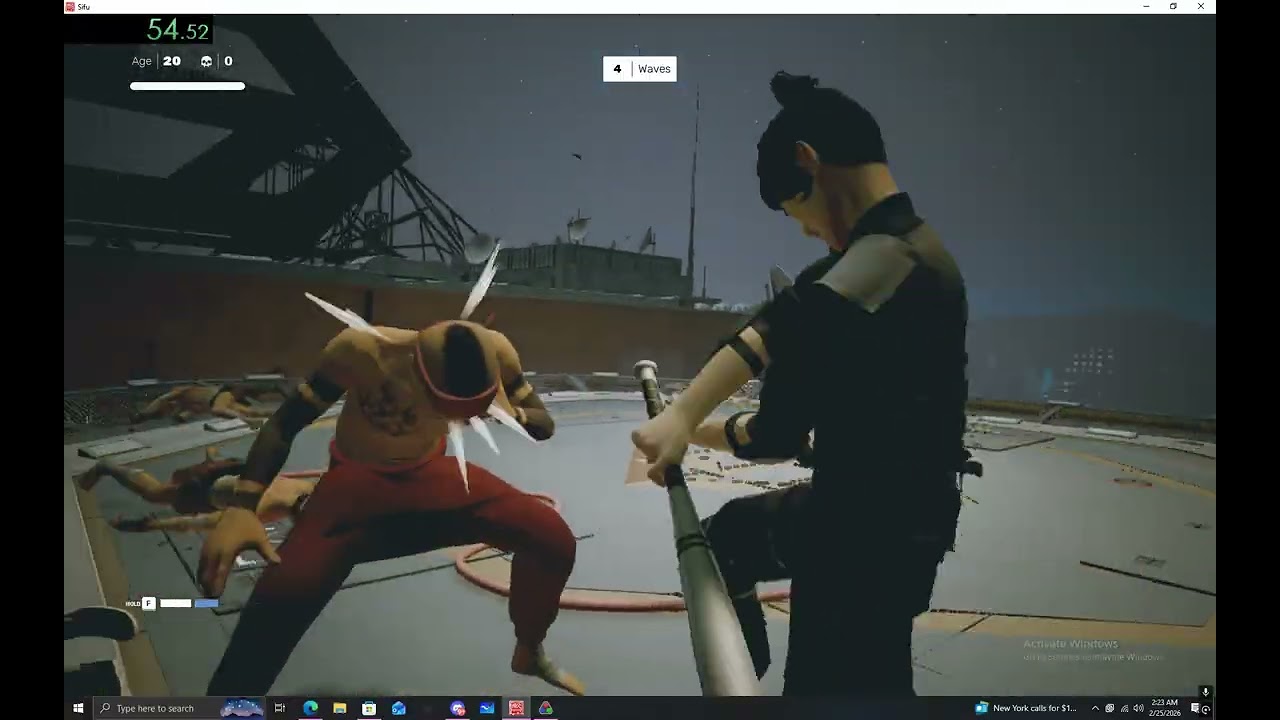
Task: Open blue chart app in taskbar
Action: tap(487, 708)
